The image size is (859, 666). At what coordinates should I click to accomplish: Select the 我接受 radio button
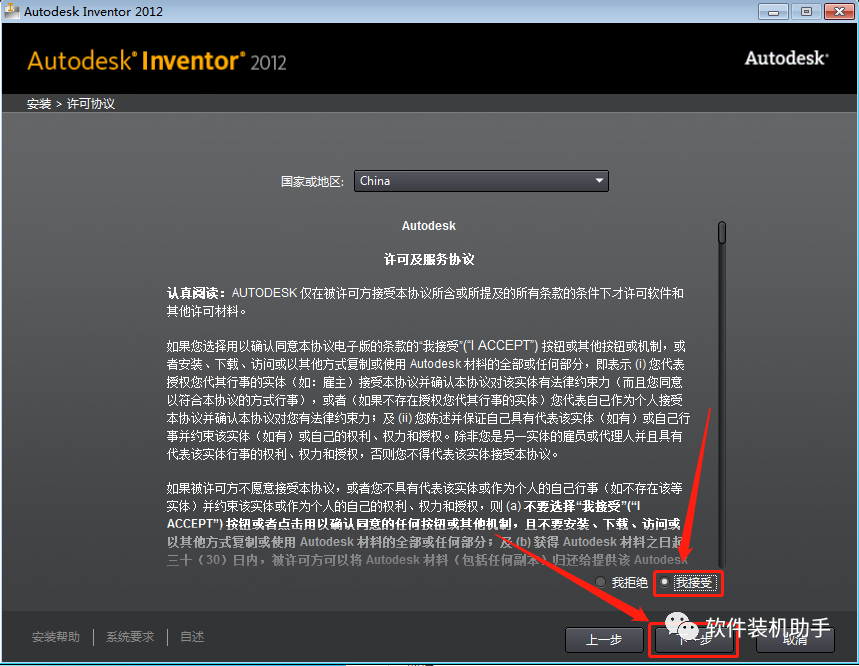pyautogui.click(x=665, y=582)
